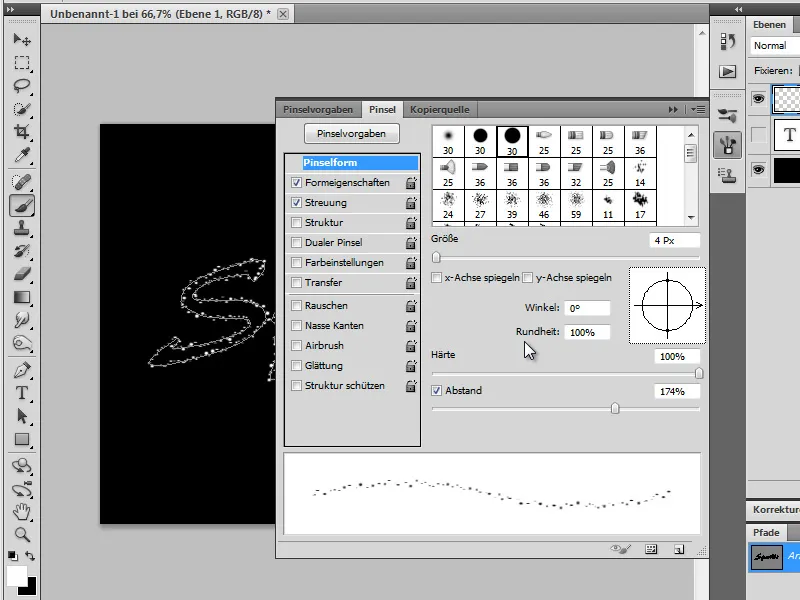This screenshot has height=600, width=800.
Task: Open the Ebenen panel tab
Action: [x=769, y=24]
